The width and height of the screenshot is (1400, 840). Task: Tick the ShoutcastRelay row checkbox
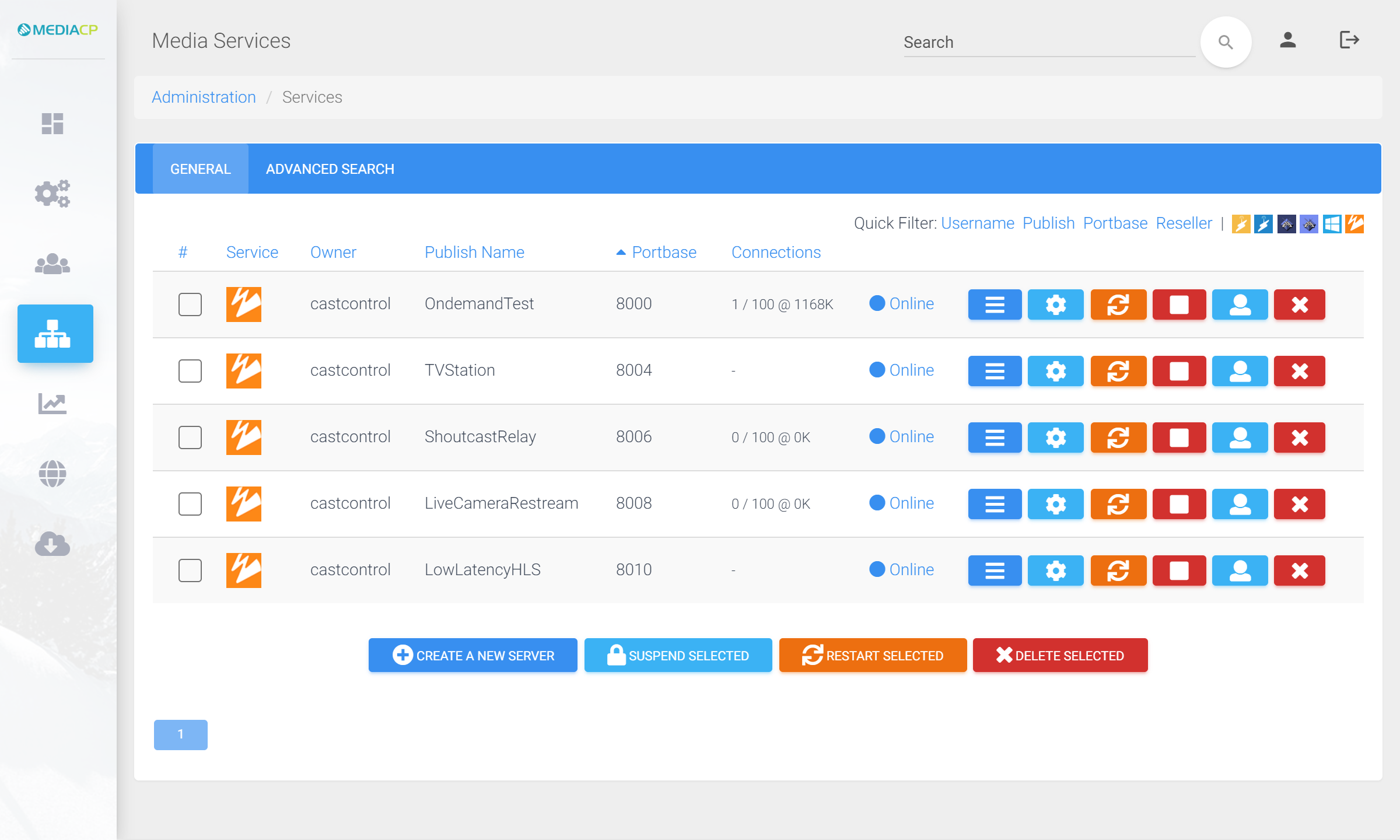point(190,437)
